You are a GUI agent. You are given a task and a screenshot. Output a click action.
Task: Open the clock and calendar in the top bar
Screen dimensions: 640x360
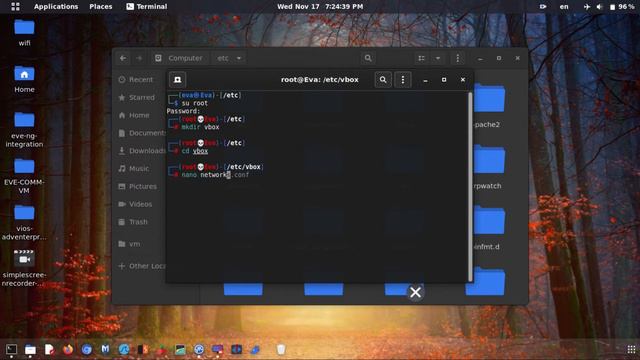coord(320,7)
